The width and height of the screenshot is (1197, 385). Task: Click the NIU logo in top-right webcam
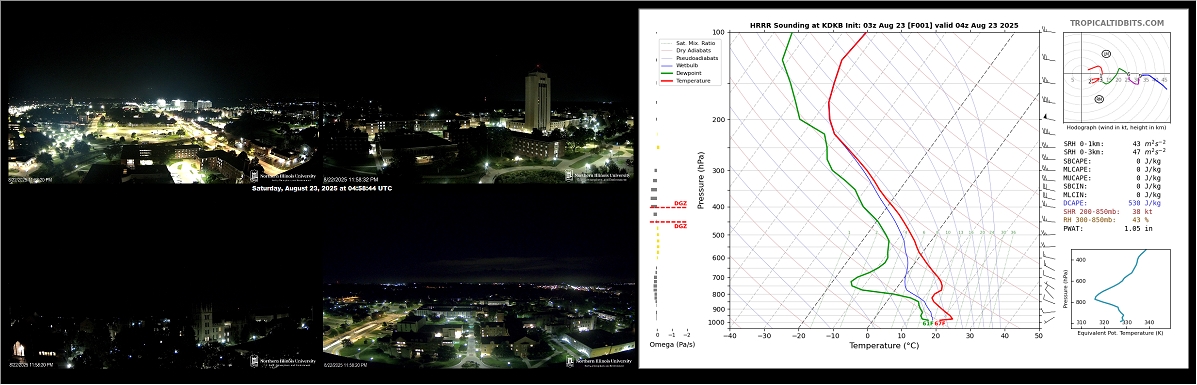(x=599, y=175)
